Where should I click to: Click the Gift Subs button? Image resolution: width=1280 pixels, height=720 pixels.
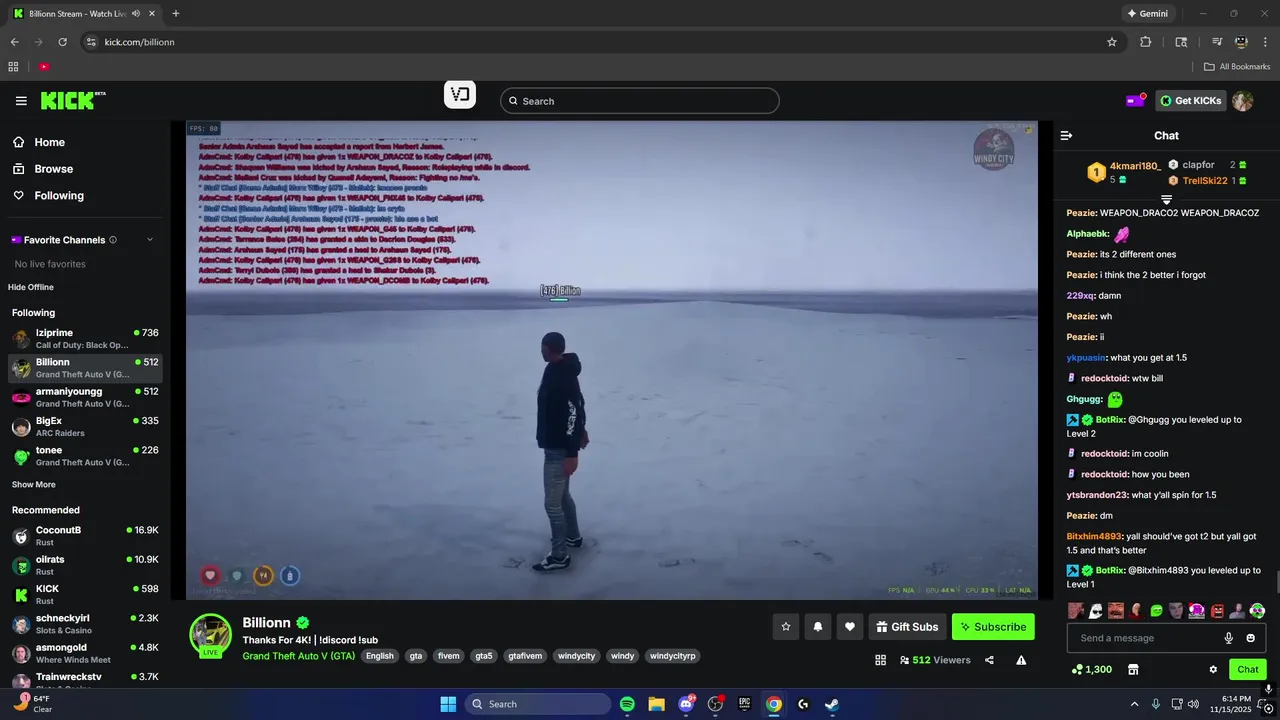[x=907, y=627]
